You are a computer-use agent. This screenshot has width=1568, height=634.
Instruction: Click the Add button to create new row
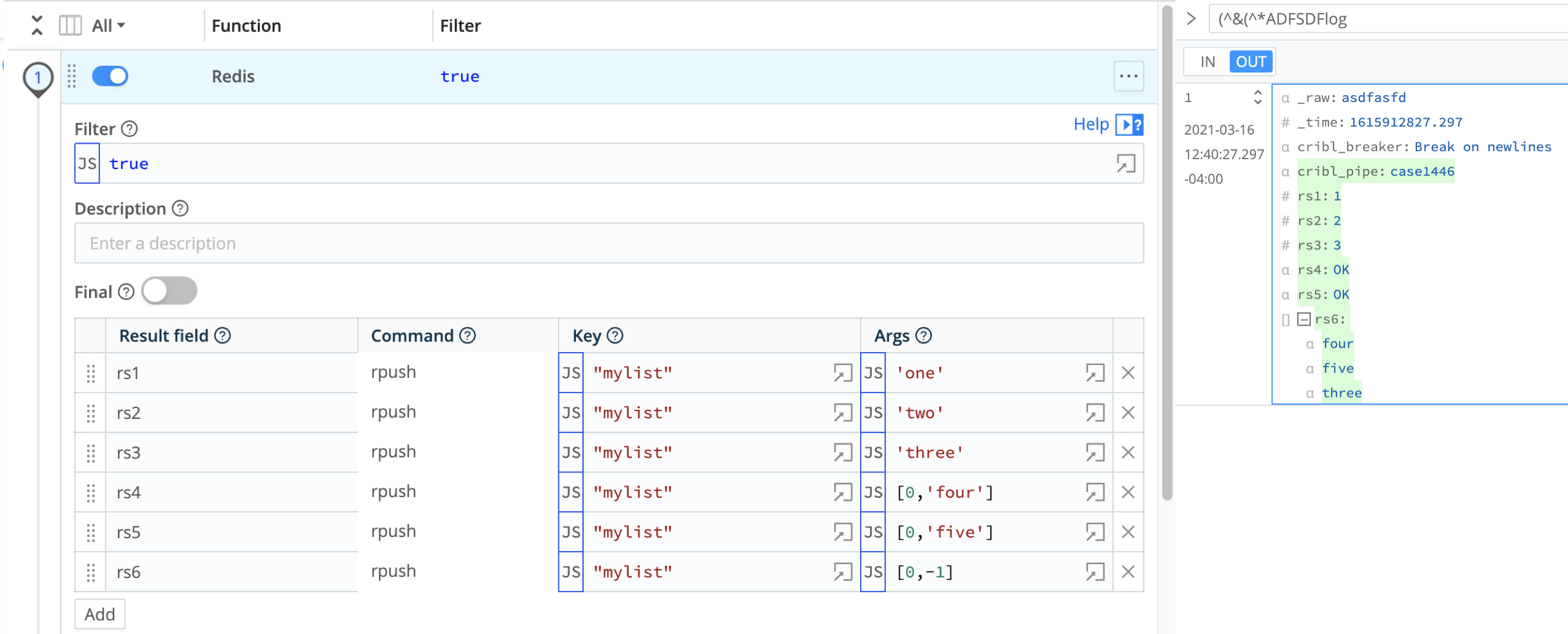(99, 613)
